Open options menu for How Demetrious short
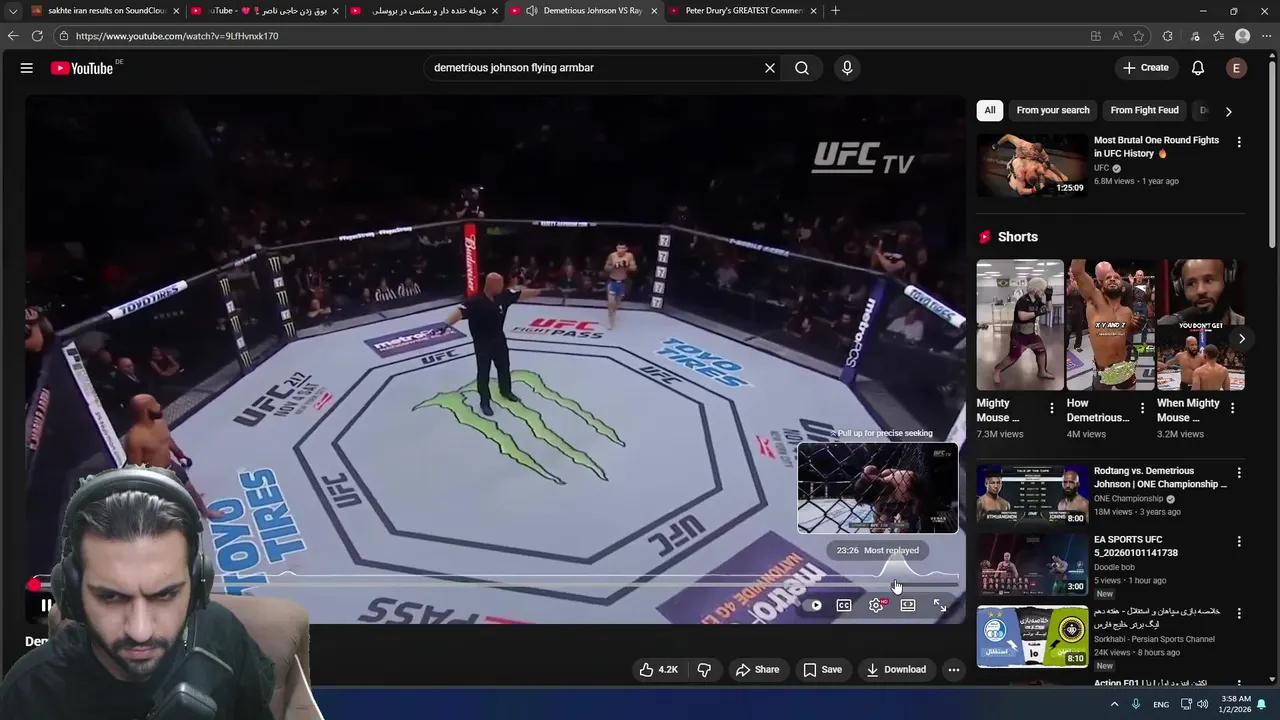Image resolution: width=1280 pixels, height=720 pixels. click(x=1142, y=408)
